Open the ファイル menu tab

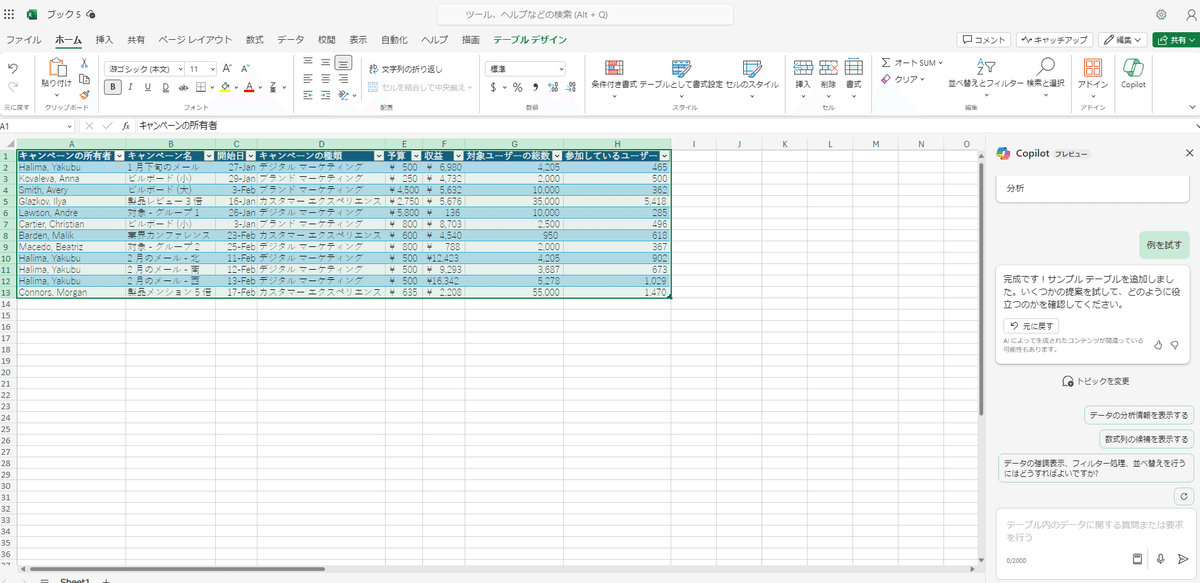24,40
